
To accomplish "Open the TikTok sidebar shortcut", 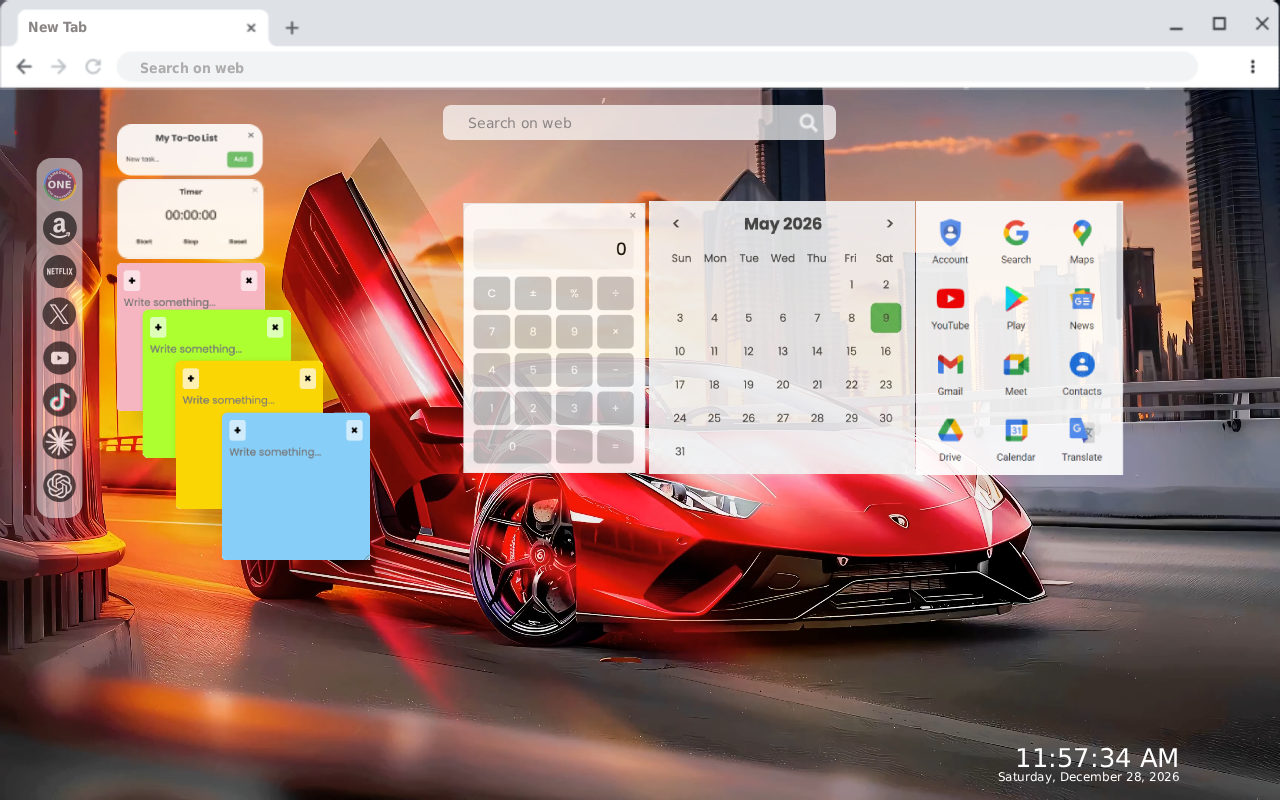I will tap(60, 400).
